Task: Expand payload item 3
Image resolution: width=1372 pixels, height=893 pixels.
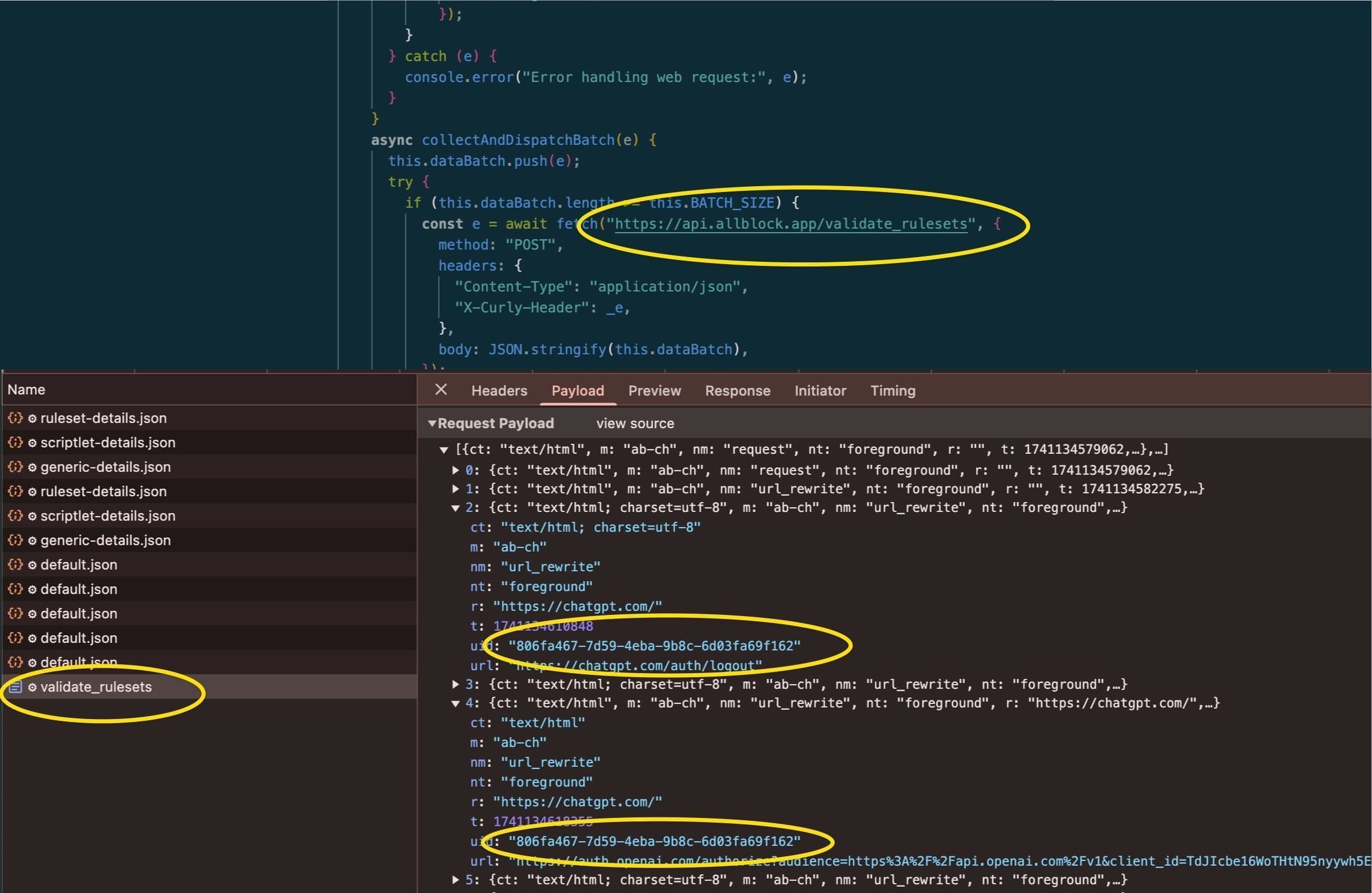Action: point(456,684)
